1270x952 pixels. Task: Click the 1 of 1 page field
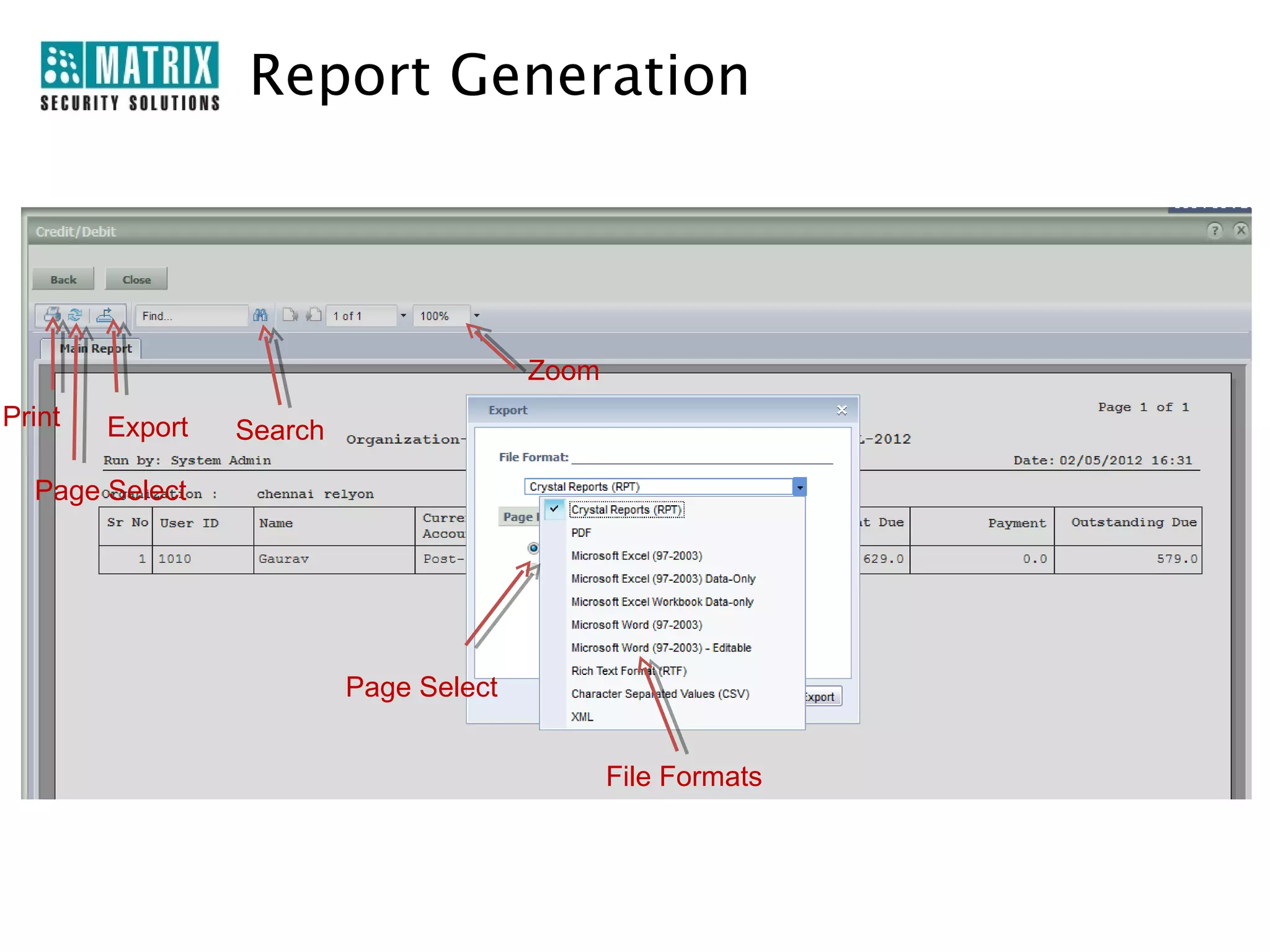click(362, 316)
